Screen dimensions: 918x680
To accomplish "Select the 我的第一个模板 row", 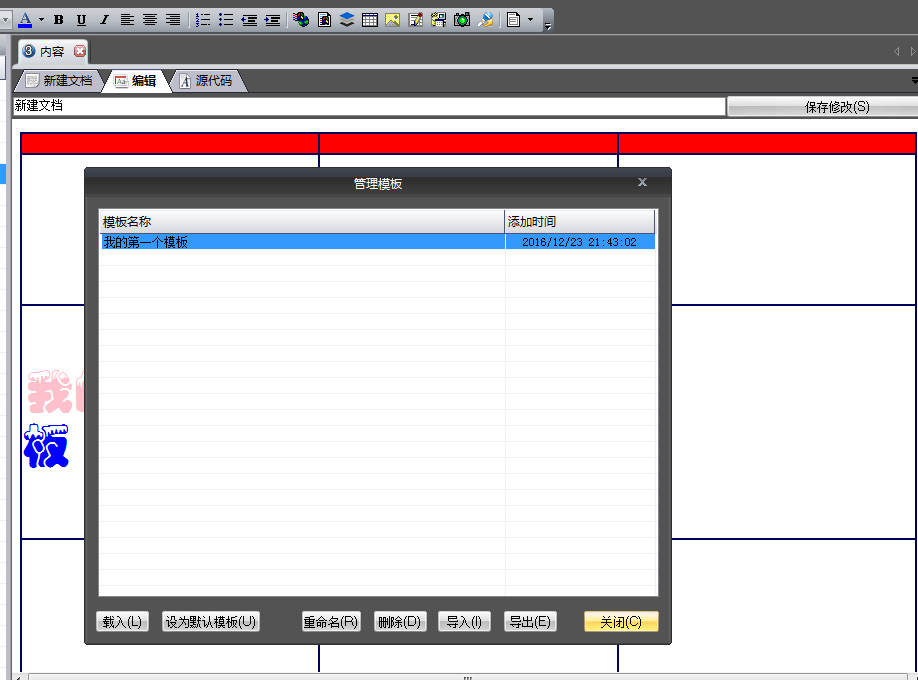I will coord(300,242).
